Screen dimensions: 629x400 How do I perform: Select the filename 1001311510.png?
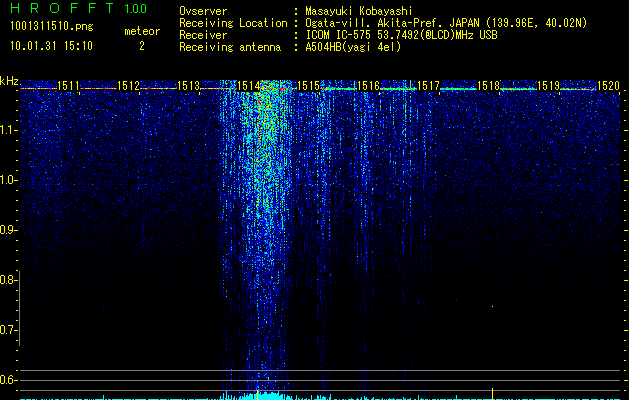pos(52,27)
